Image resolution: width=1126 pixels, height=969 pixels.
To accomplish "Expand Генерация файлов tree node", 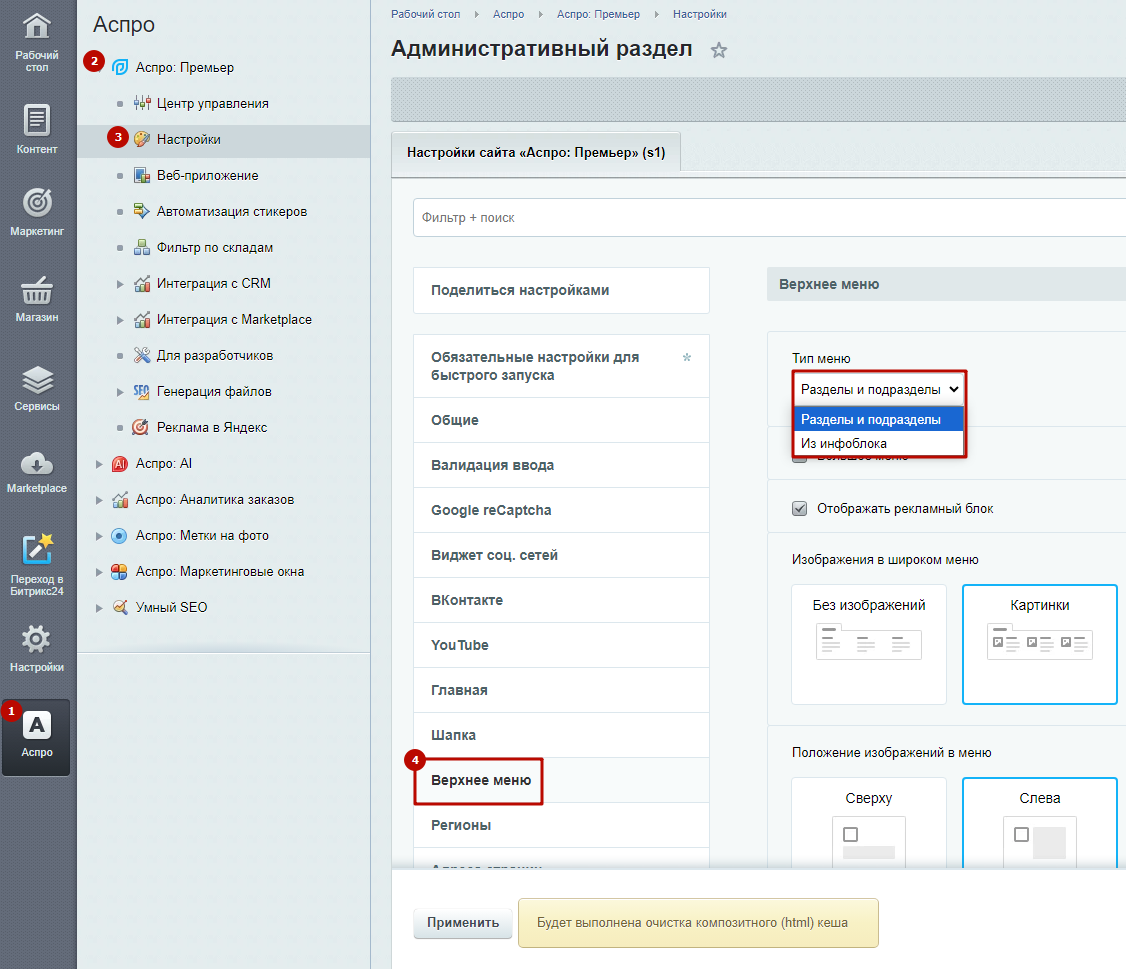I will pos(120,391).
